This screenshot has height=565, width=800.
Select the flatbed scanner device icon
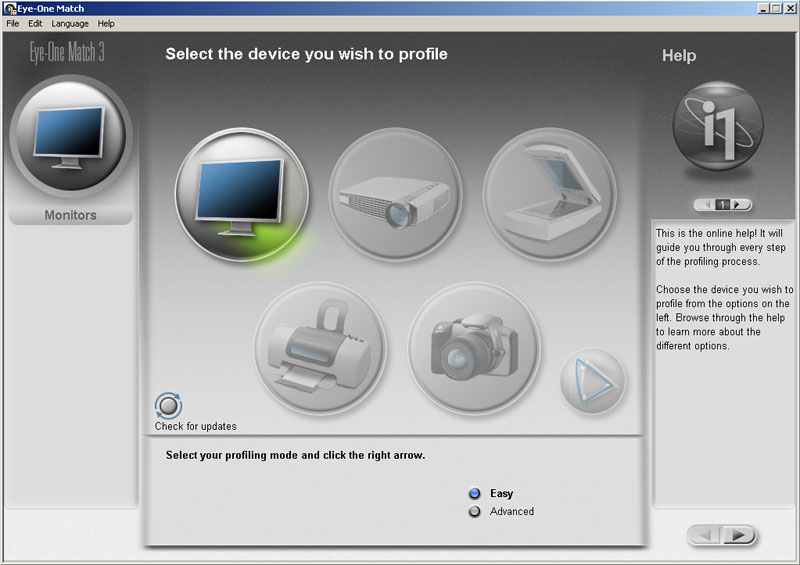(549, 194)
